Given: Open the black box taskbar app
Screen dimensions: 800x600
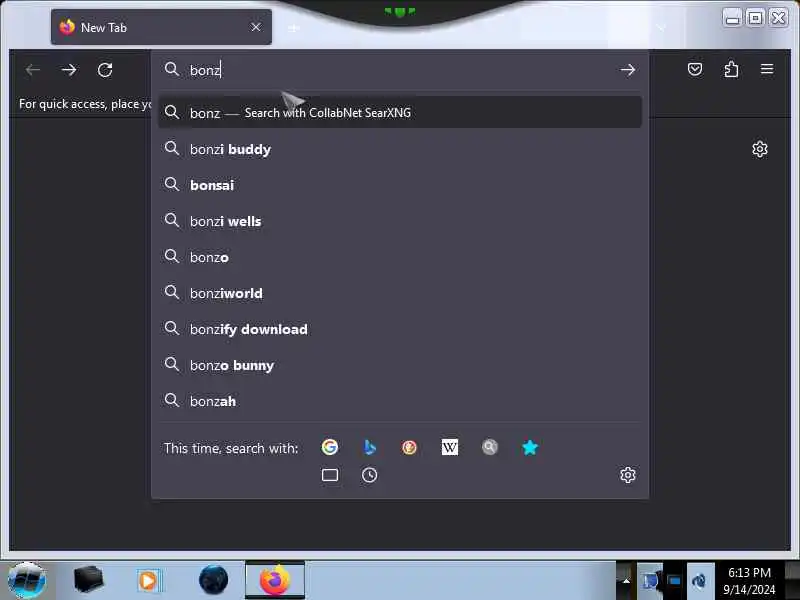Looking at the screenshot, I should tap(88, 580).
